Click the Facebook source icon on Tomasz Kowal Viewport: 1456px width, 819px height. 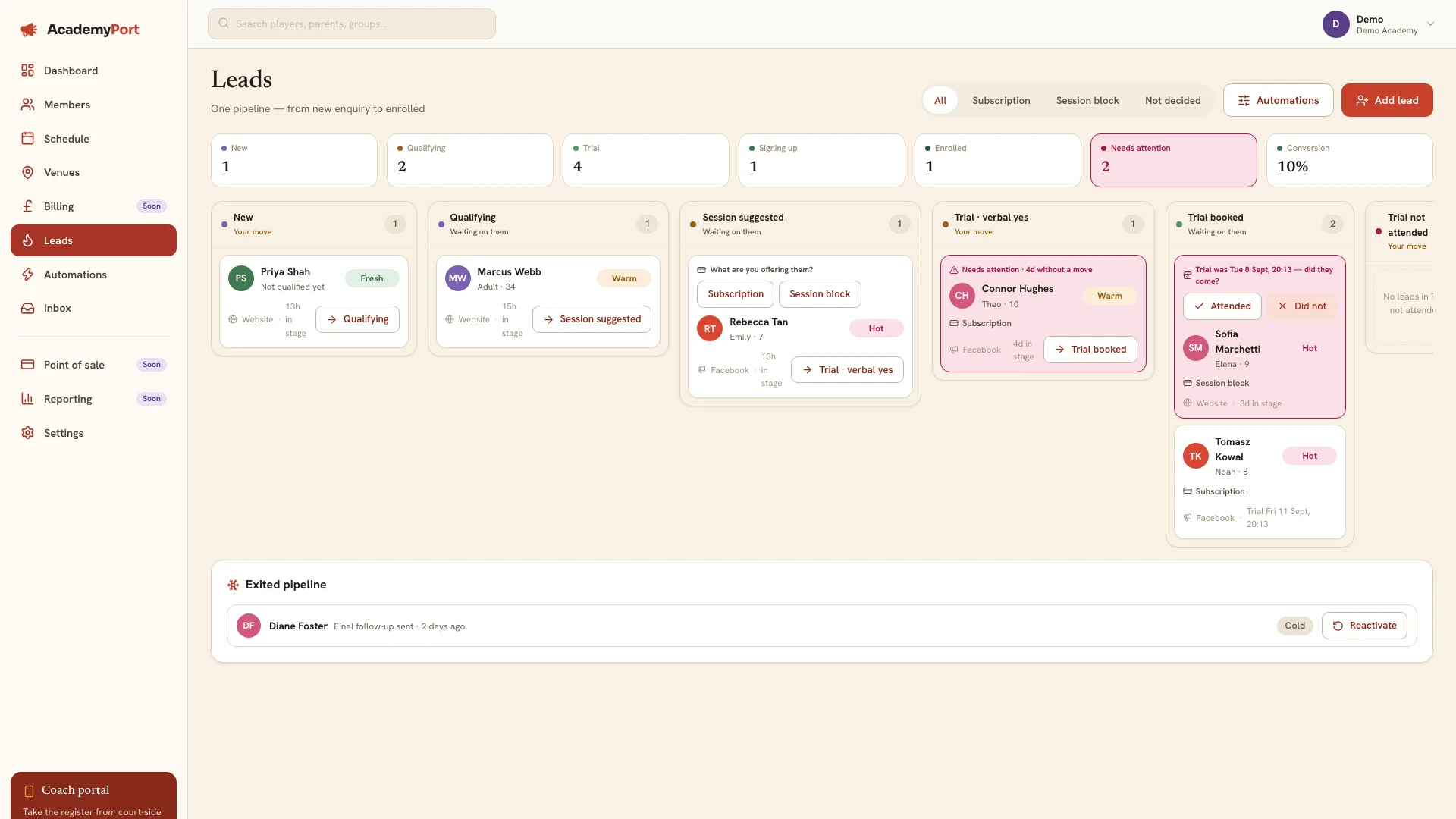tap(1188, 518)
